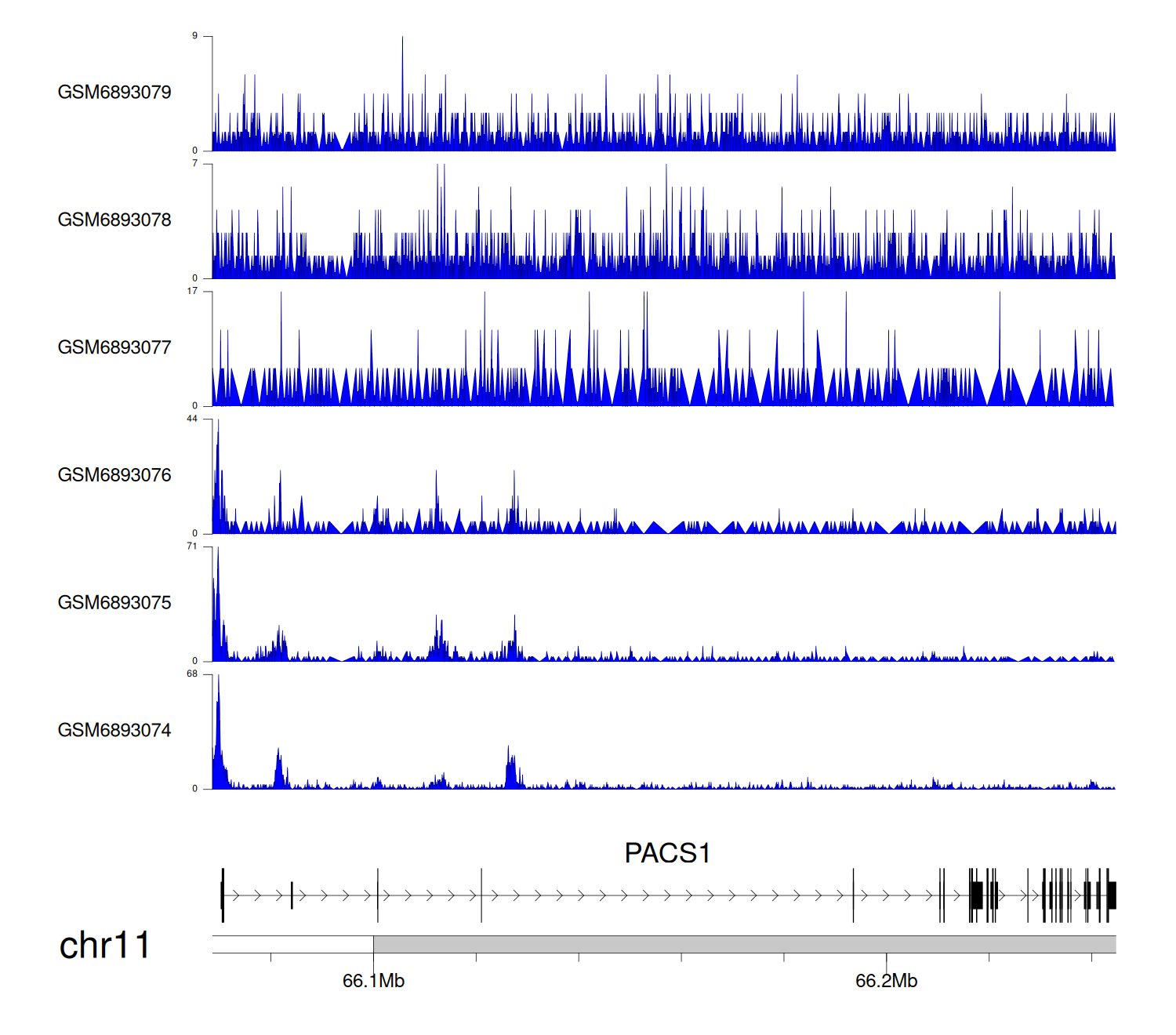Click the y-axis maximum value 44
1176x1035 pixels.
click(192, 419)
